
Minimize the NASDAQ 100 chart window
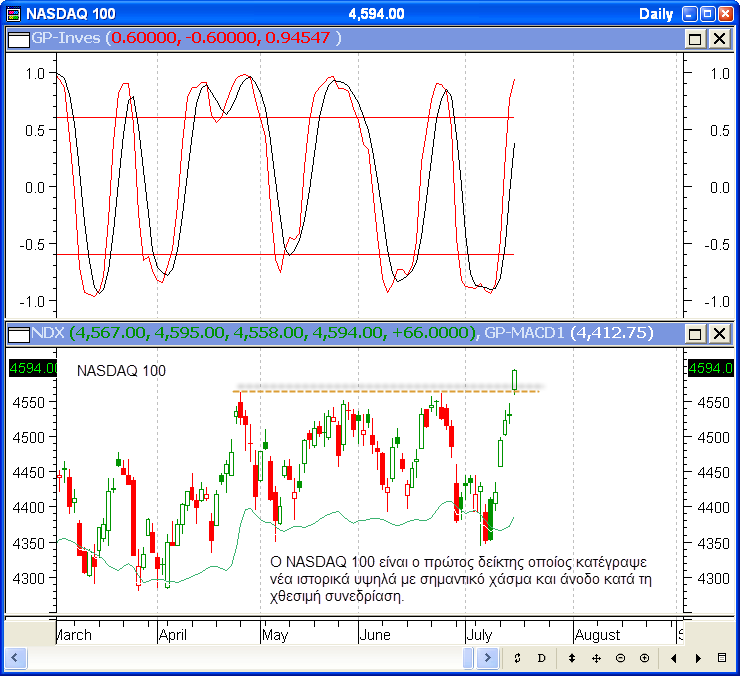tap(689, 14)
